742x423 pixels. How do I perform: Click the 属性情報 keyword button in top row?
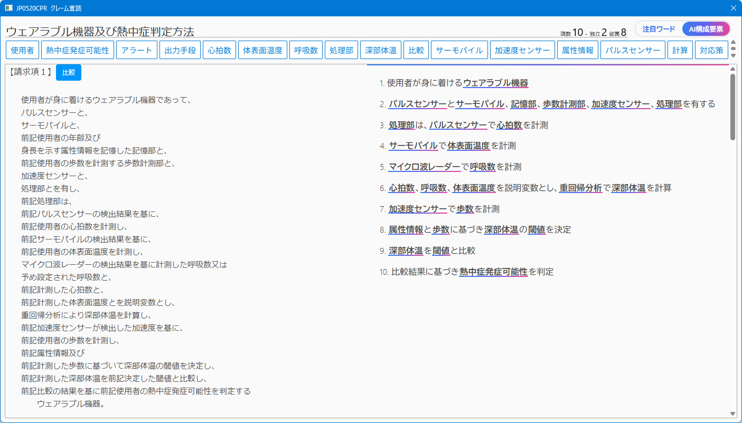click(x=578, y=50)
